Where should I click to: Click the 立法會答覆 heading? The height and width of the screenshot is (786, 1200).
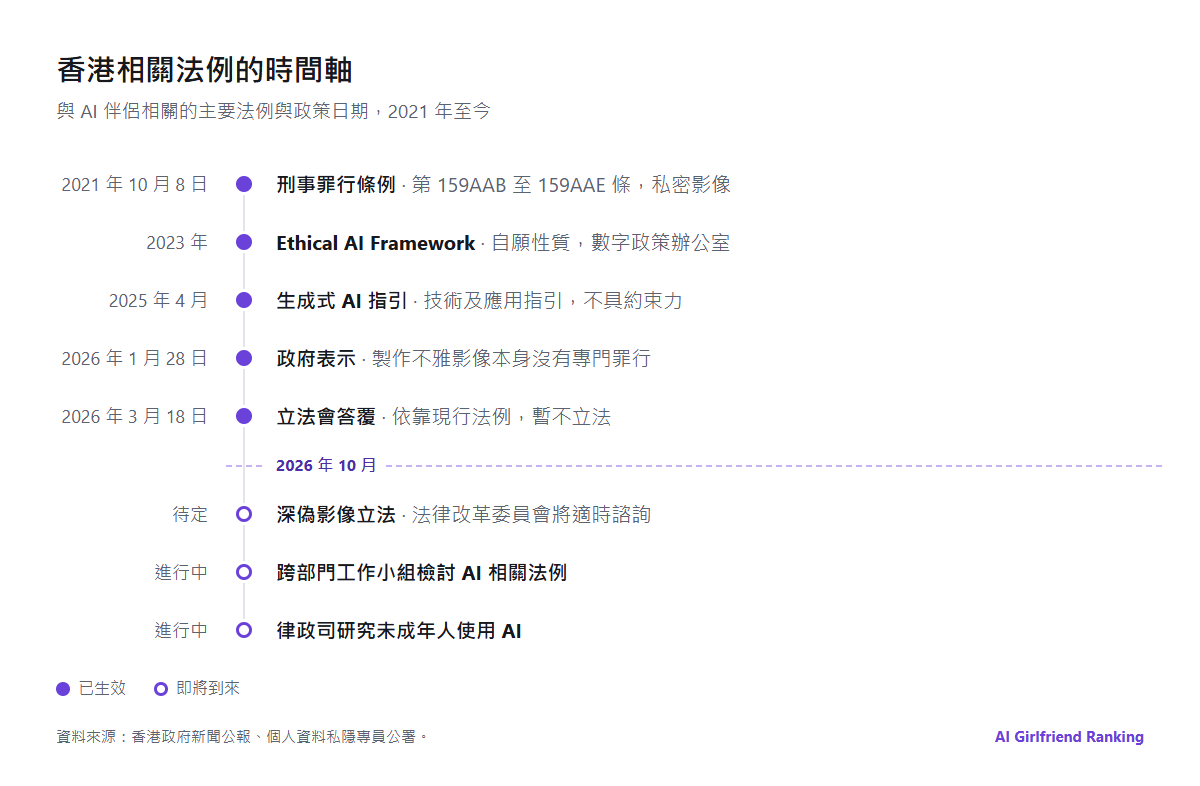[x=326, y=416]
